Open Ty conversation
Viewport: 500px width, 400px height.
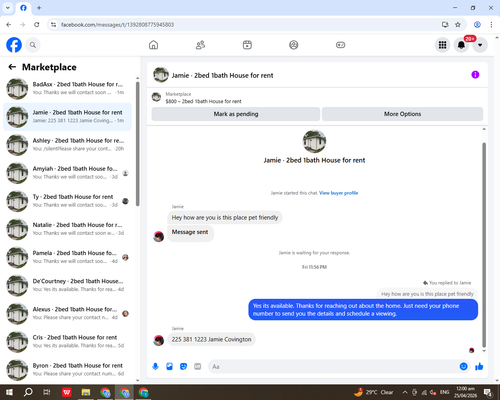(68, 201)
